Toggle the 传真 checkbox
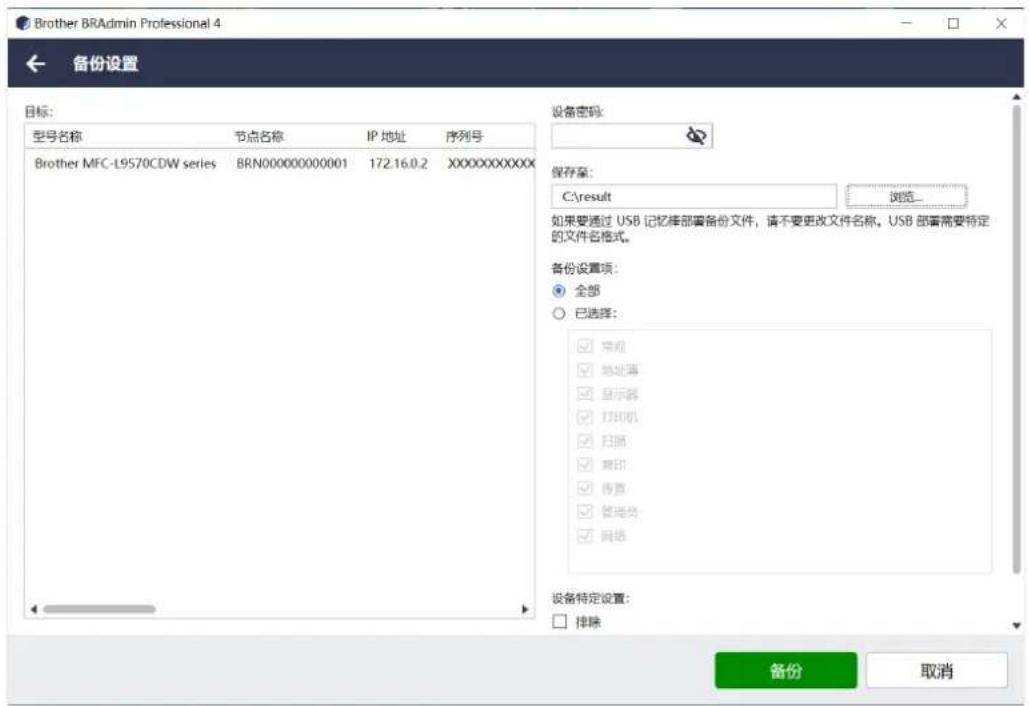Image resolution: width=1029 pixels, height=706 pixels. 584,488
